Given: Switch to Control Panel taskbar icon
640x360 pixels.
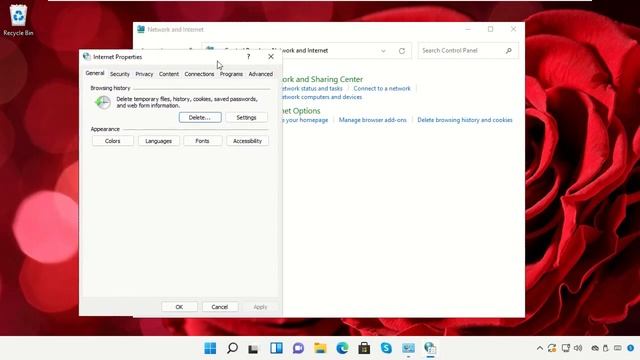Looking at the screenshot, I should coord(408,348).
